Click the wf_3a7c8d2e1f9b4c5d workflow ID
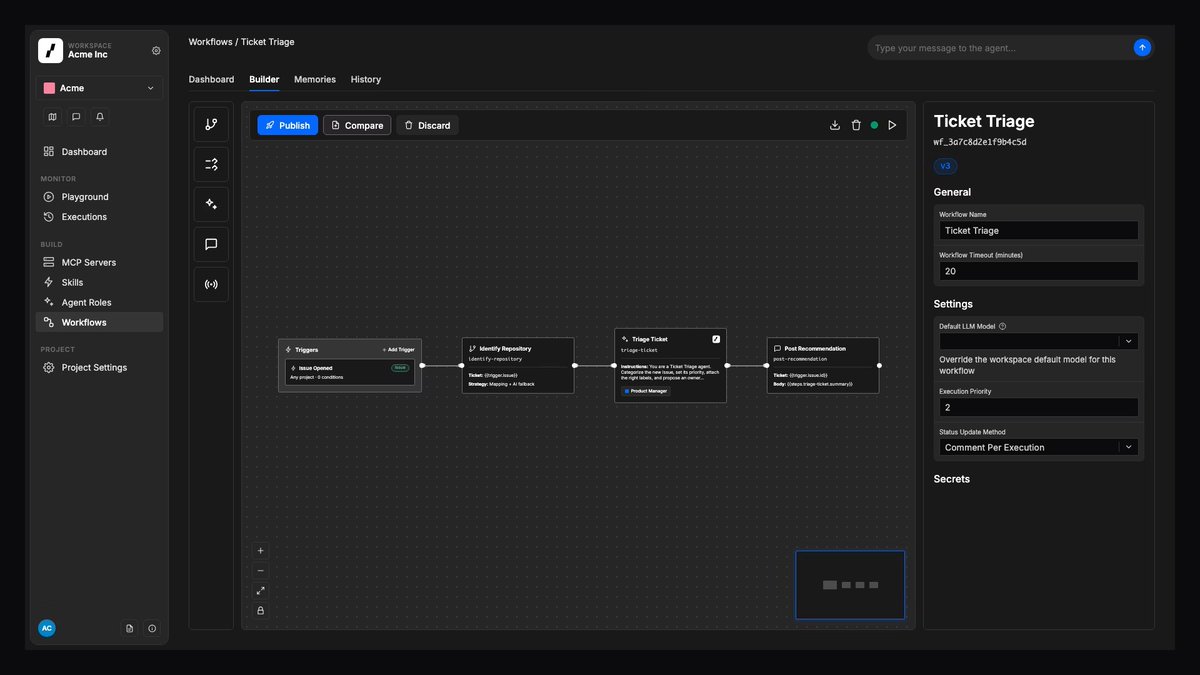 coord(980,143)
